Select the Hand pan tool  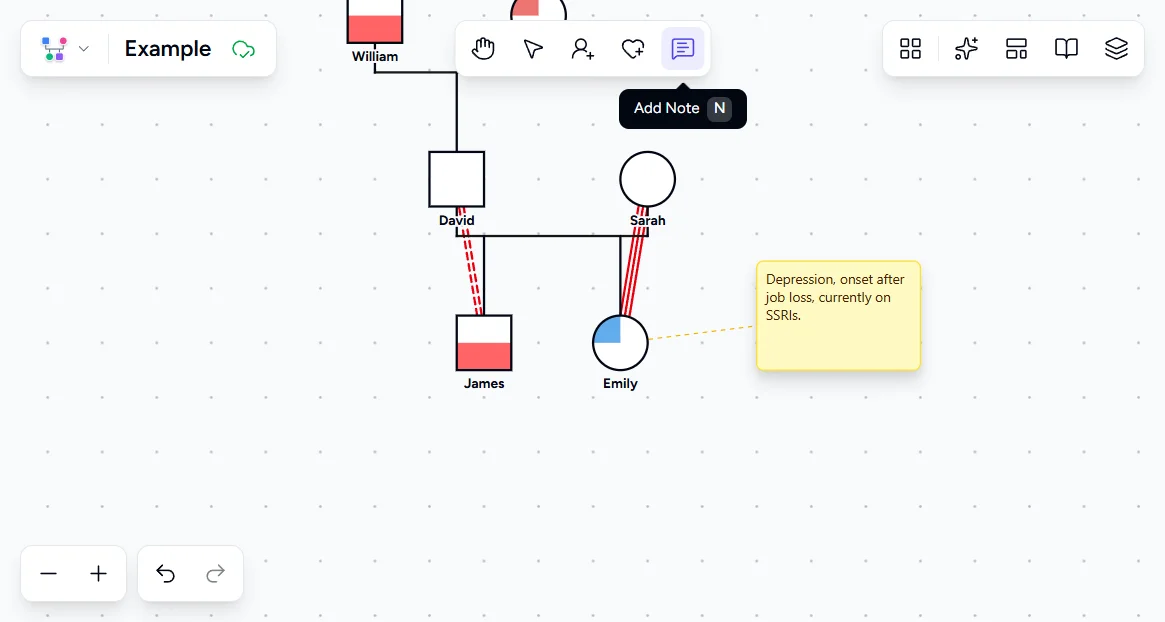pos(483,49)
